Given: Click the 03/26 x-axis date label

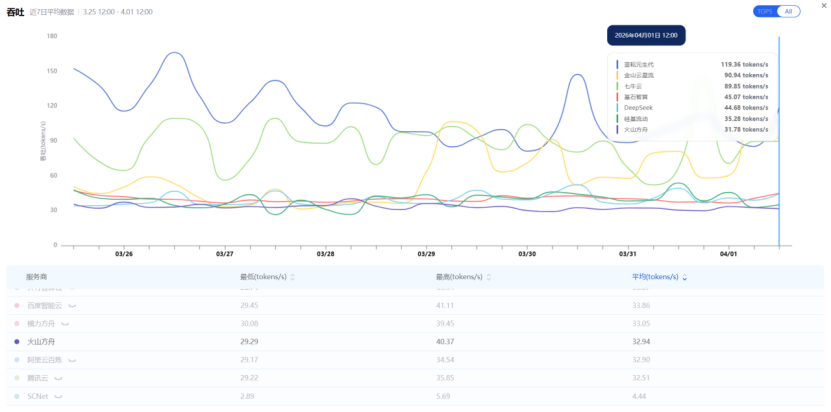Looking at the screenshot, I should (124, 254).
